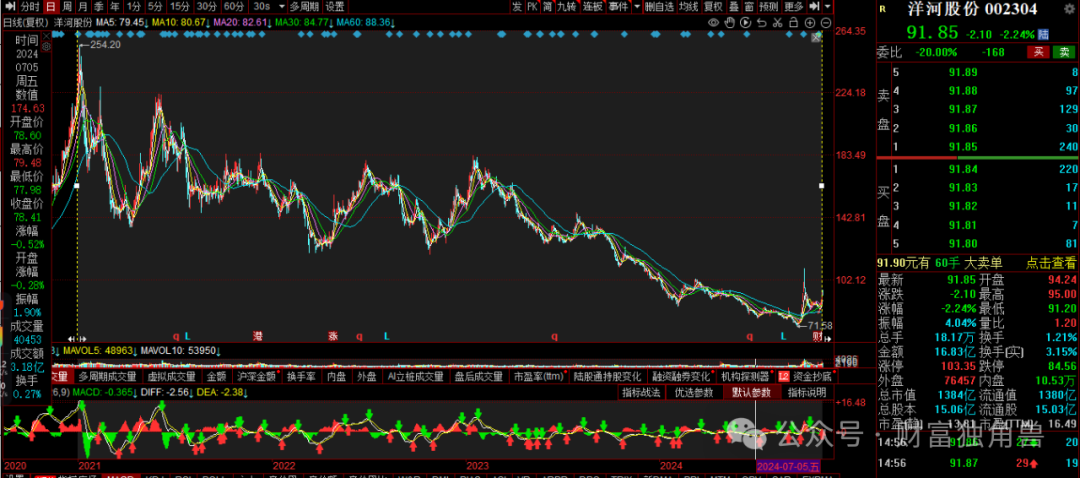
Task: Switch to 1分 one-minute chart
Action: pos(135,6)
